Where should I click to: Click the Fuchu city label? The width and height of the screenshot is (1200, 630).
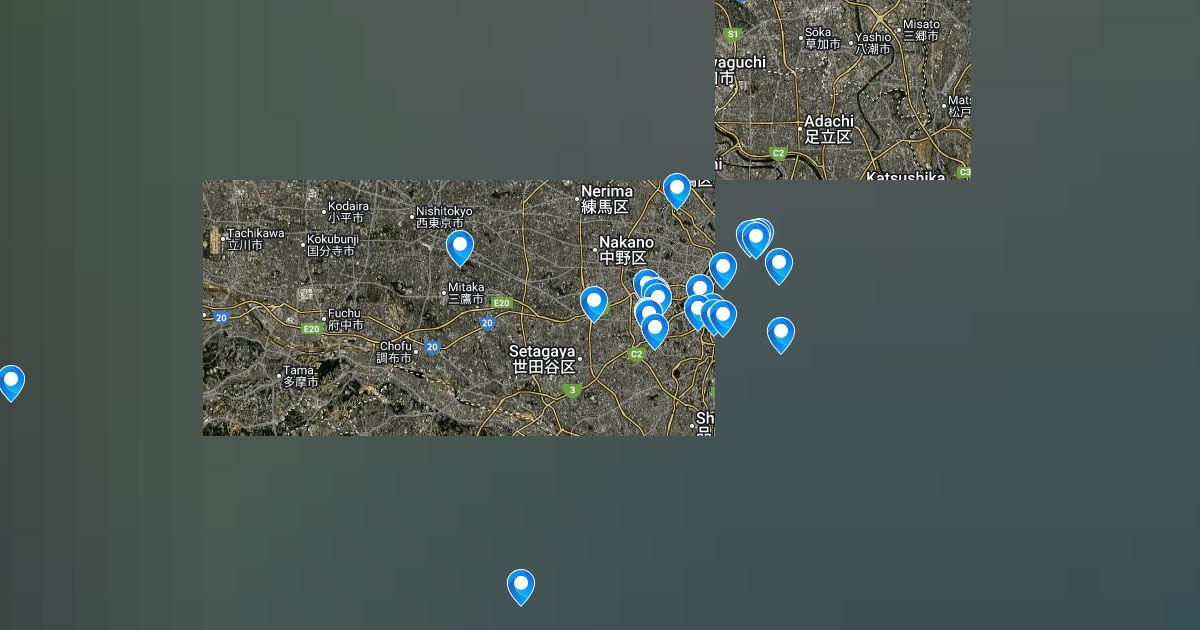click(x=345, y=319)
